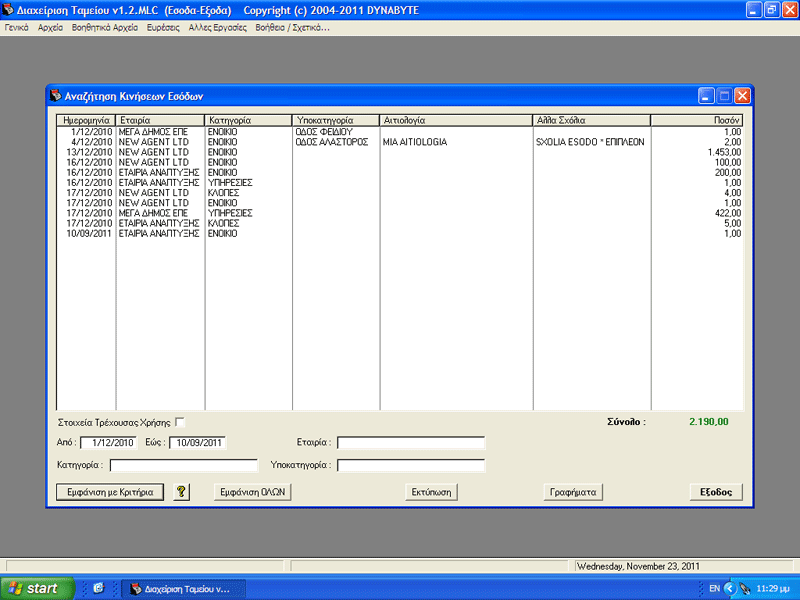This screenshot has width=800, height=600.
Task: Click the Εταιρία column header
Action: (x=160, y=120)
